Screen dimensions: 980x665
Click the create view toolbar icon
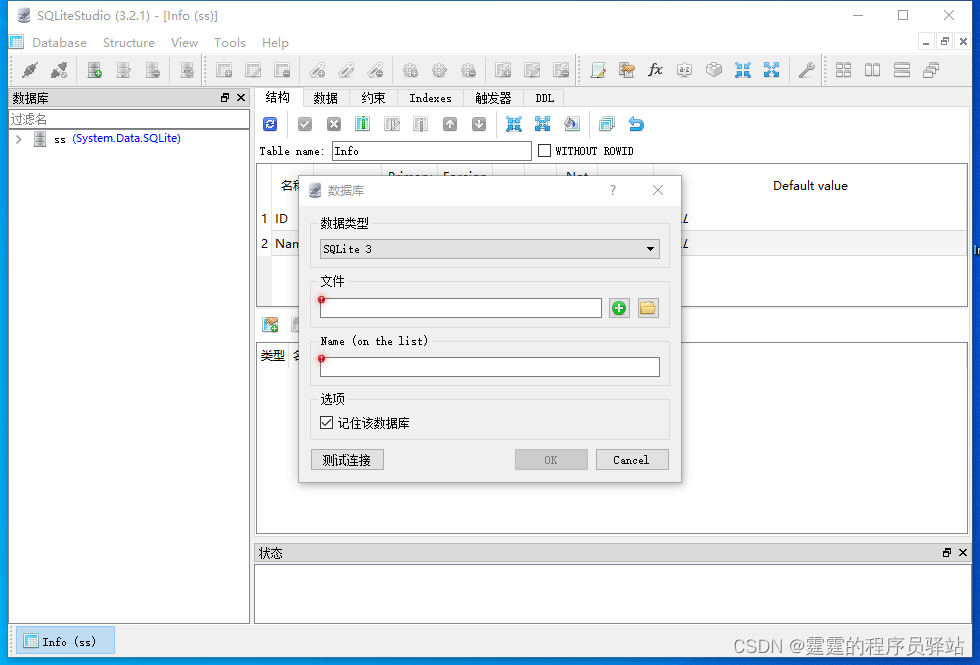503,70
